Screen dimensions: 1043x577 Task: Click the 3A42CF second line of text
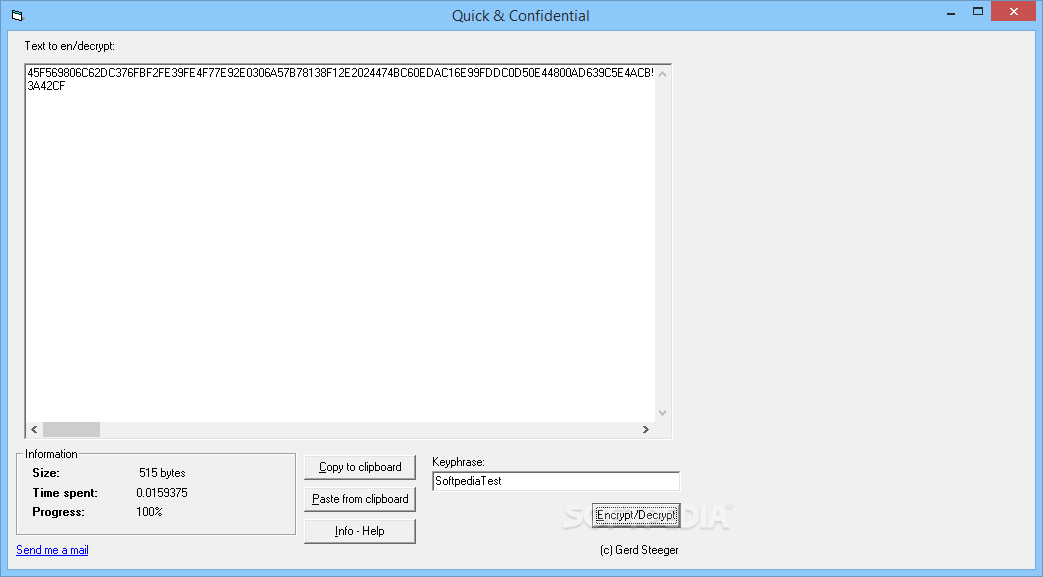(x=47, y=86)
